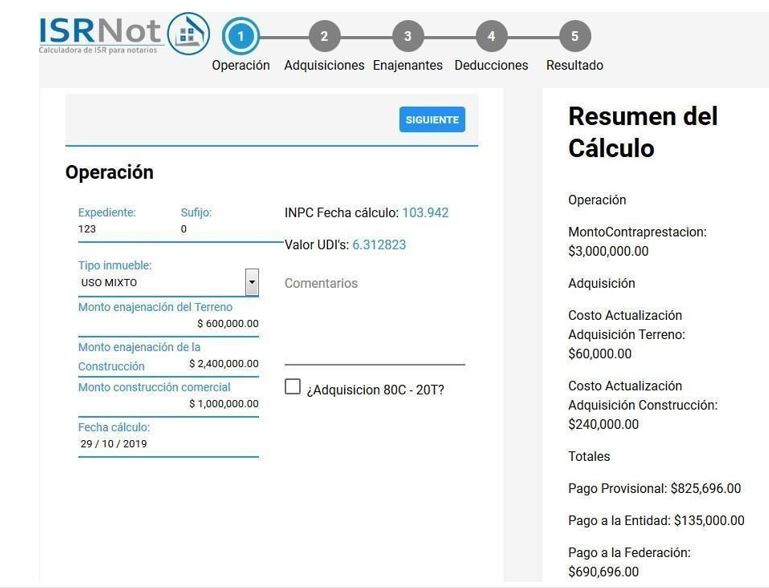The height and width of the screenshot is (588, 769).
Task: Click Pago a la Entidad: $135,000.00
Action: (656, 521)
